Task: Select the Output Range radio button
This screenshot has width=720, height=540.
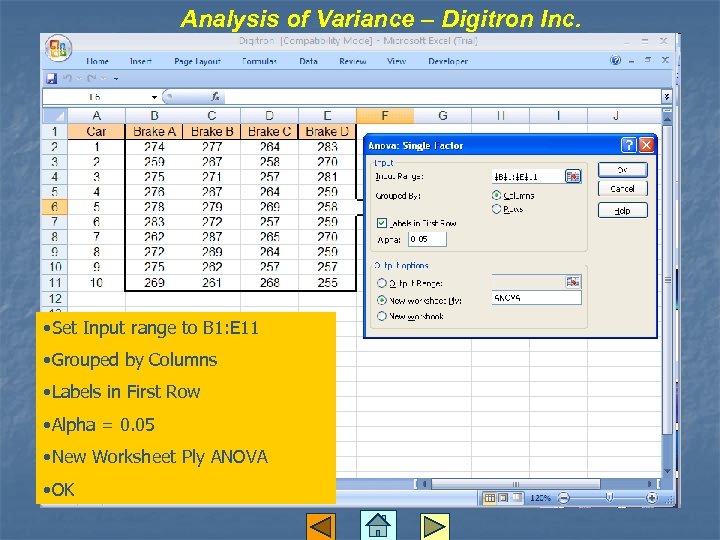Action: (x=382, y=283)
